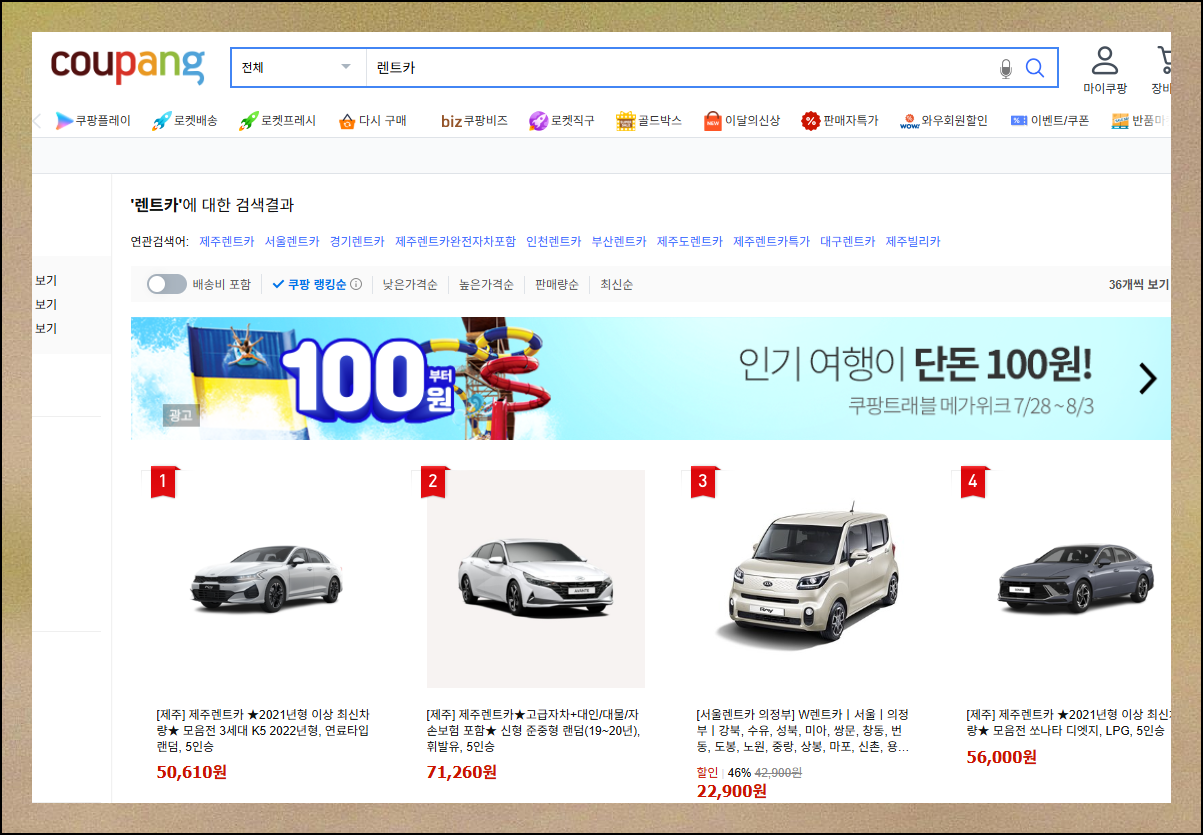Sort by 최신순
This screenshot has width=1203, height=835.
pyautogui.click(x=616, y=285)
